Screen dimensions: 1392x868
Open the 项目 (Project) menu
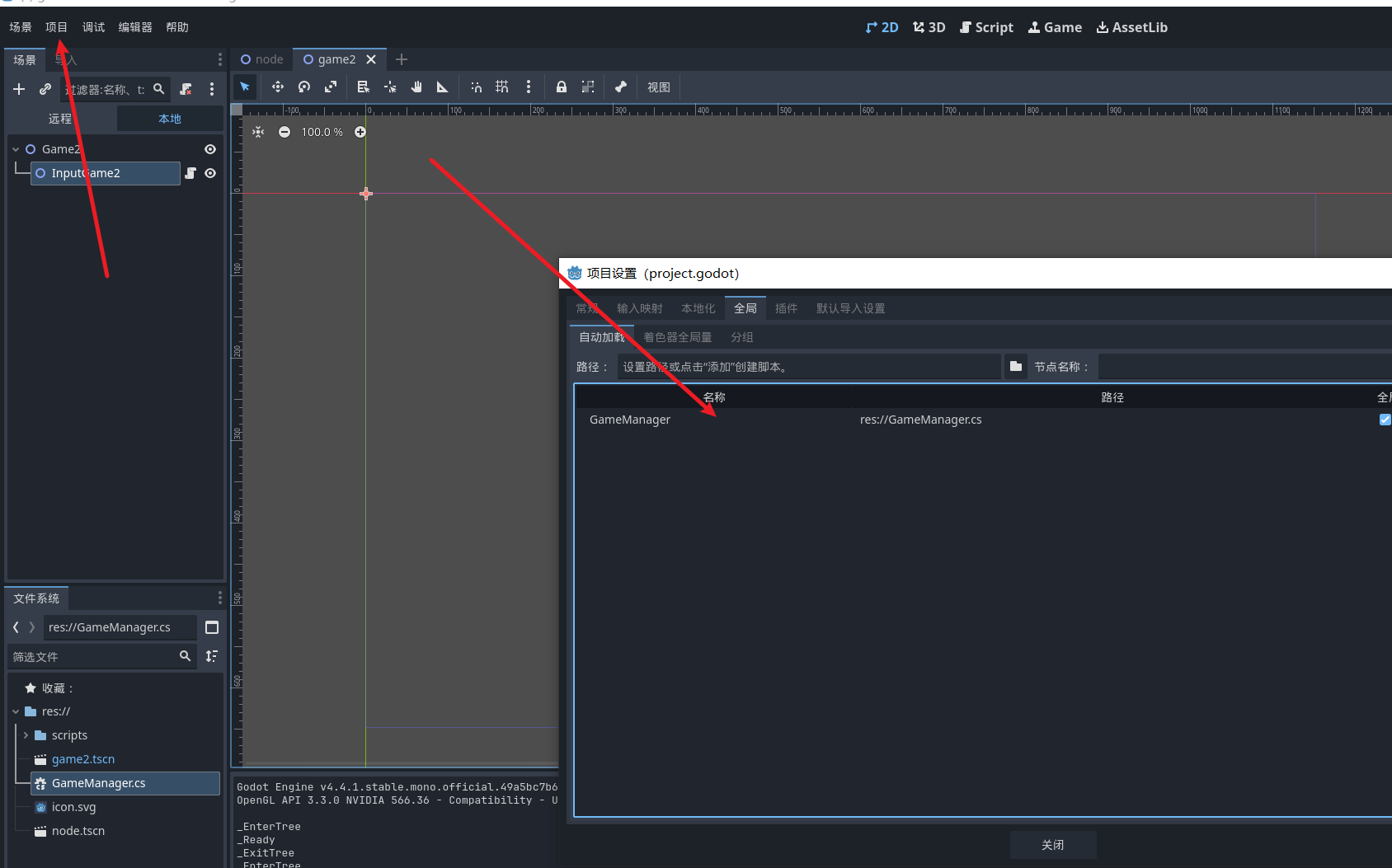[x=56, y=27]
